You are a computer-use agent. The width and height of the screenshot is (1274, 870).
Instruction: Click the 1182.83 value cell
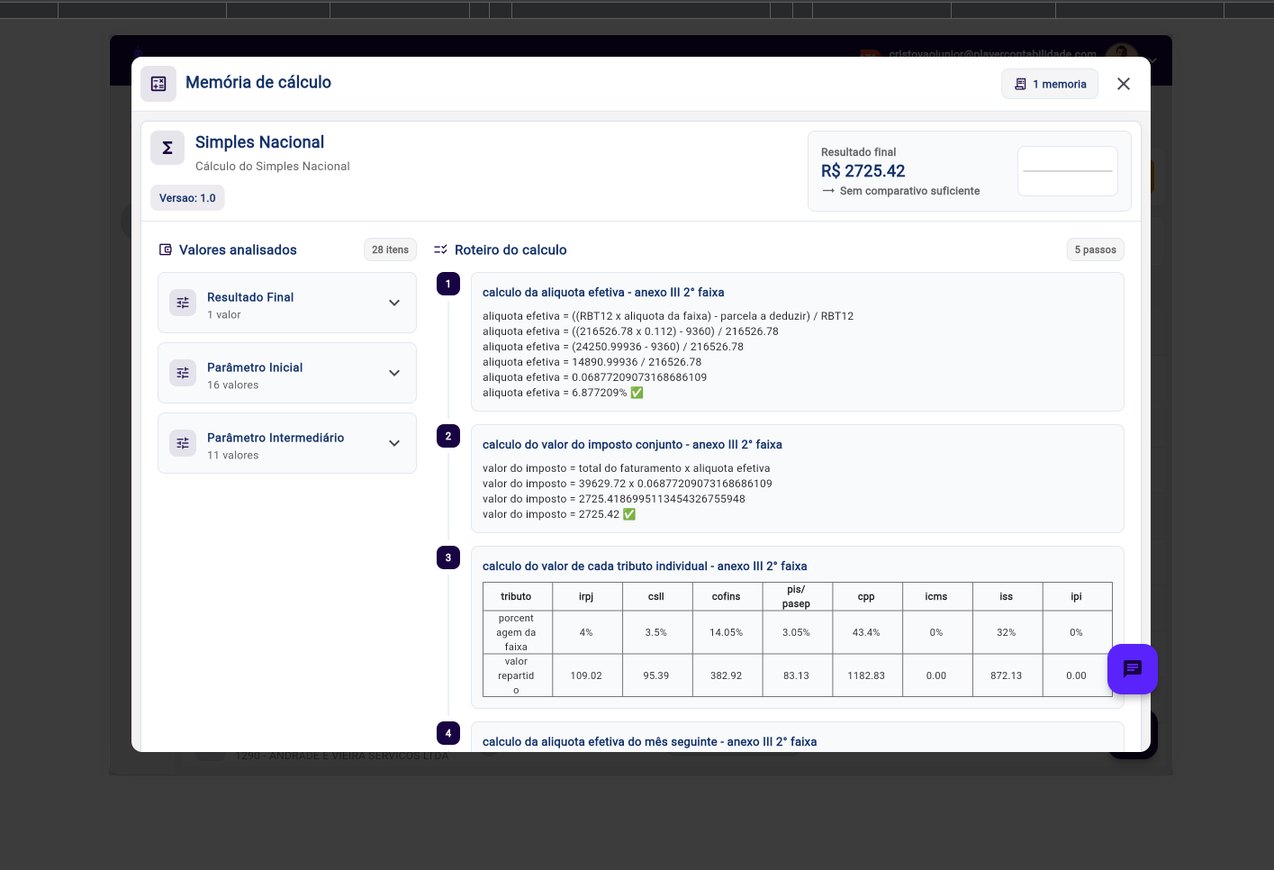867,676
